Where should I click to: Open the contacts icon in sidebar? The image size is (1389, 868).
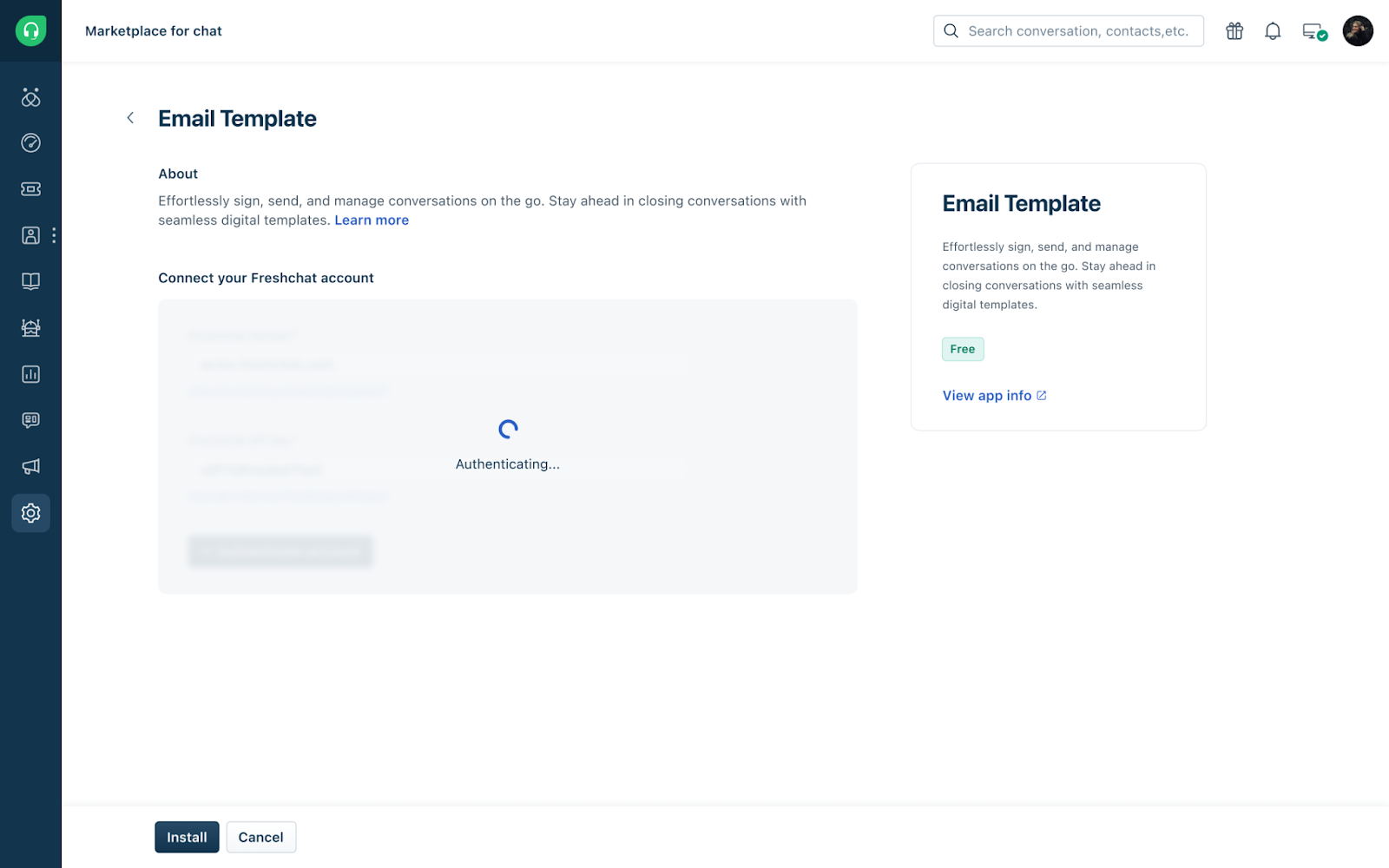[30, 235]
